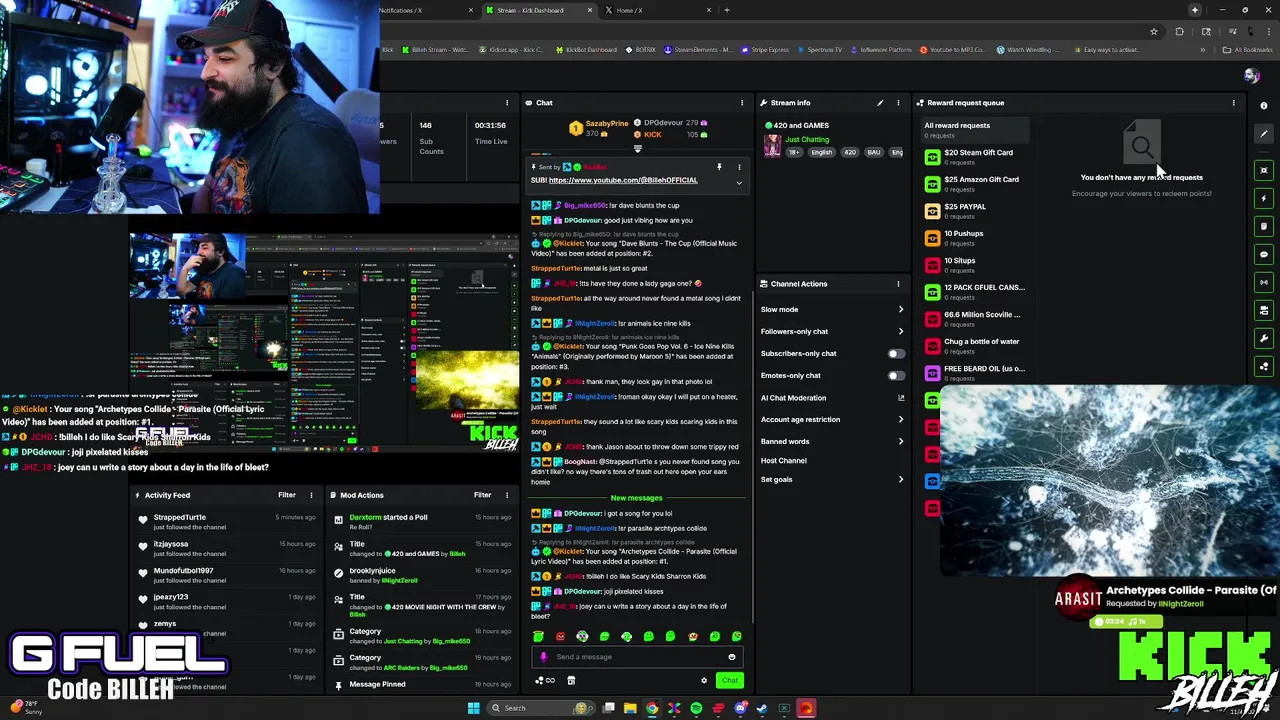Open the Activity Feed Filter dropdown
The width and height of the screenshot is (1280, 720).
tap(287, 495)
